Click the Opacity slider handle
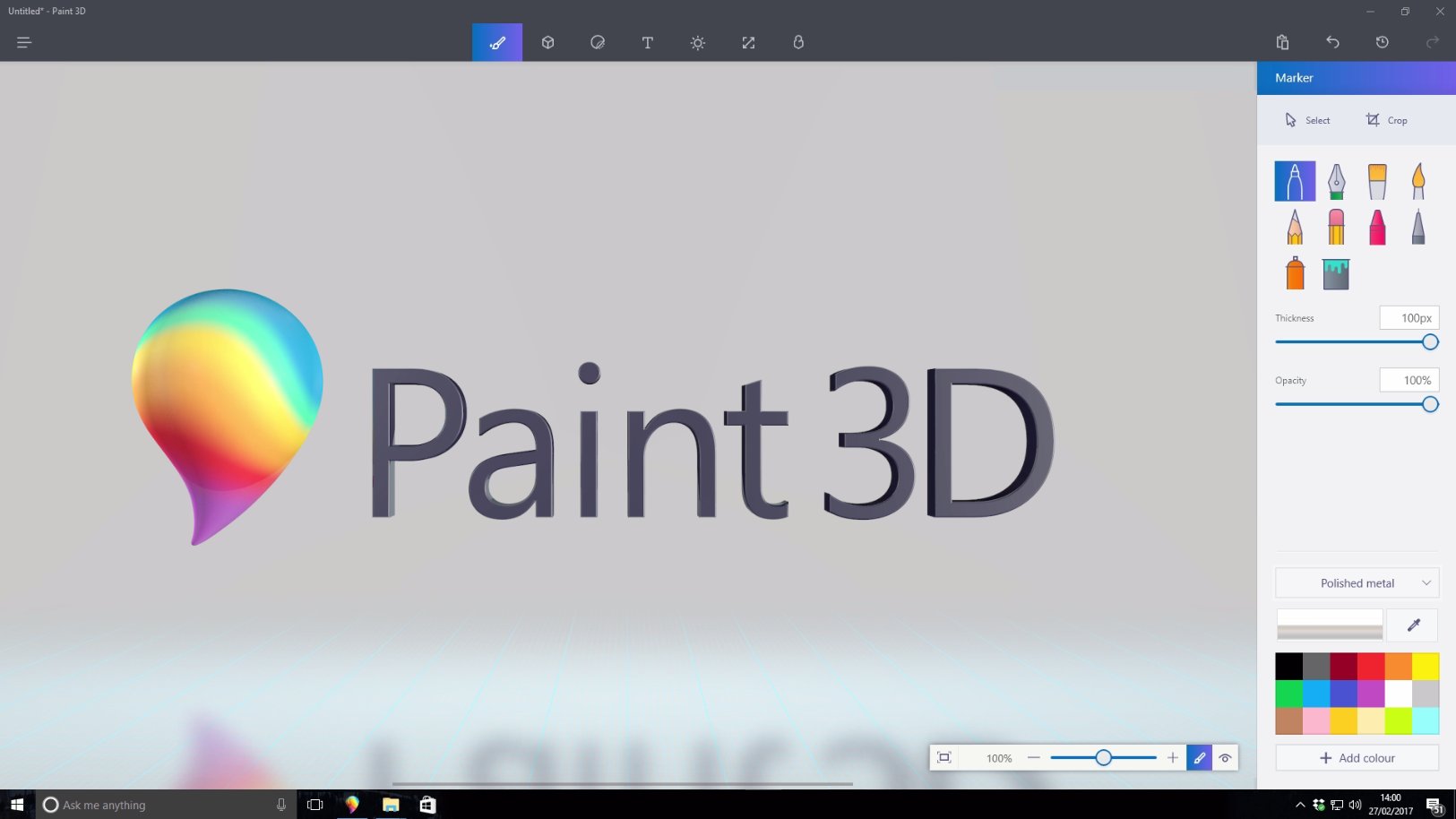The height and width of the screenshot is (819, 1456). coord(1430,404)
